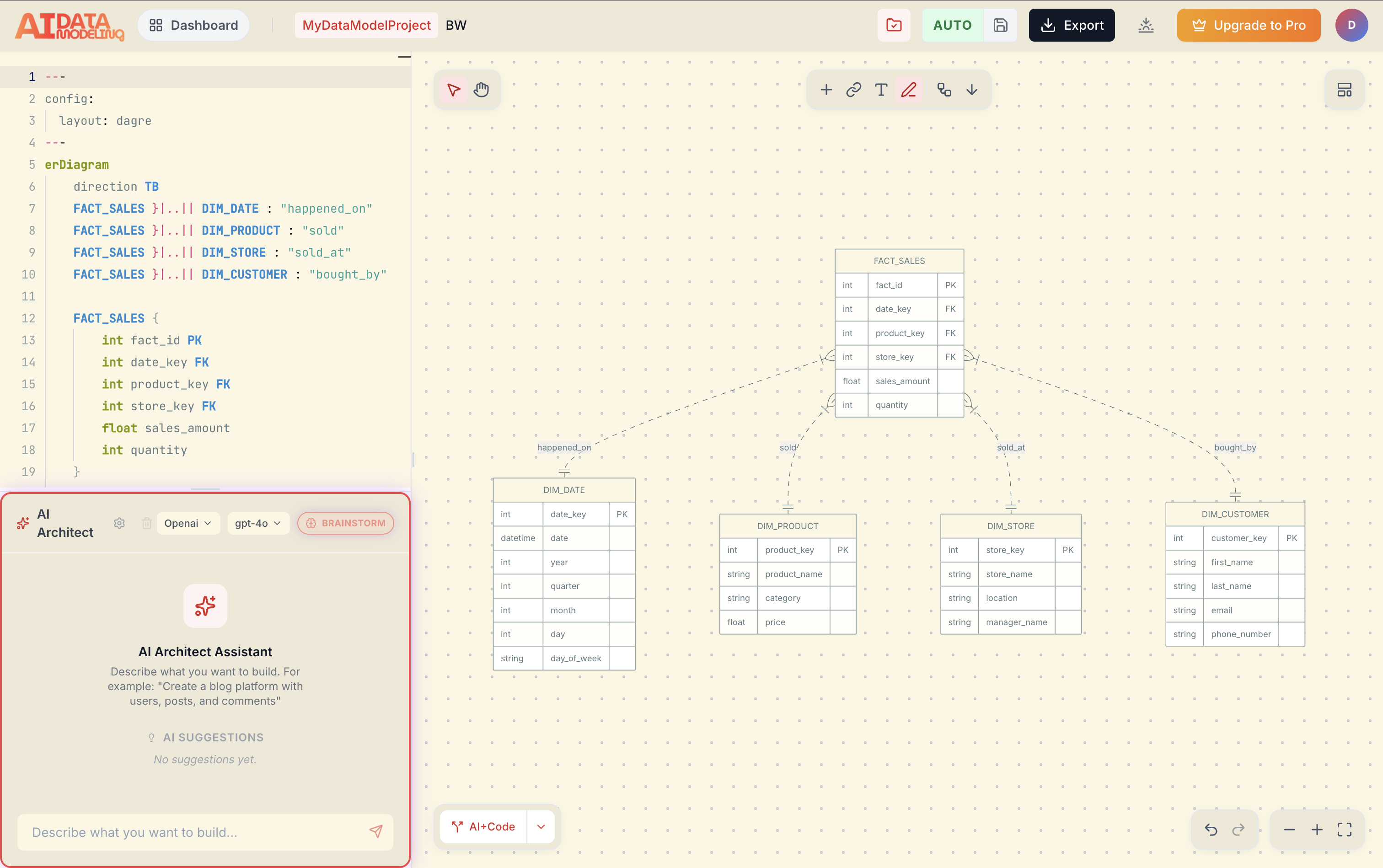
Task: Select the text T tool
Action: [x=881, y=90]
